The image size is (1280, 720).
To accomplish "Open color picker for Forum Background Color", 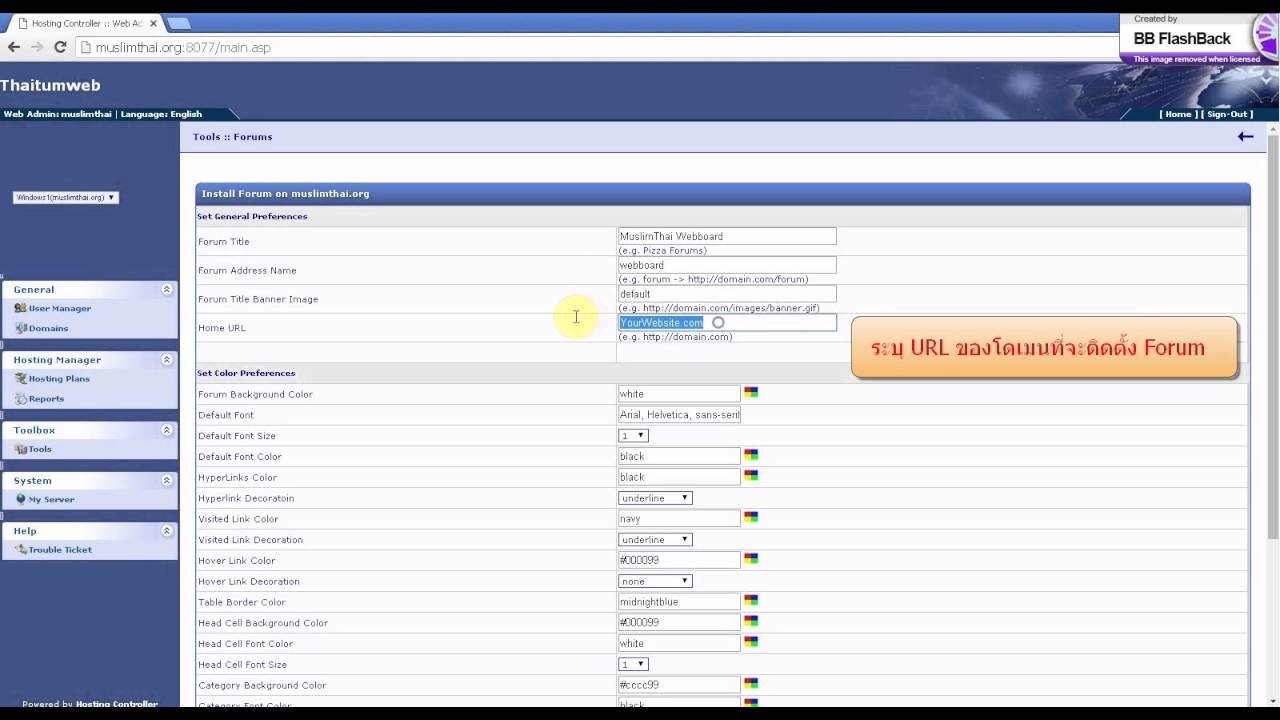I will tap(751, 393).
